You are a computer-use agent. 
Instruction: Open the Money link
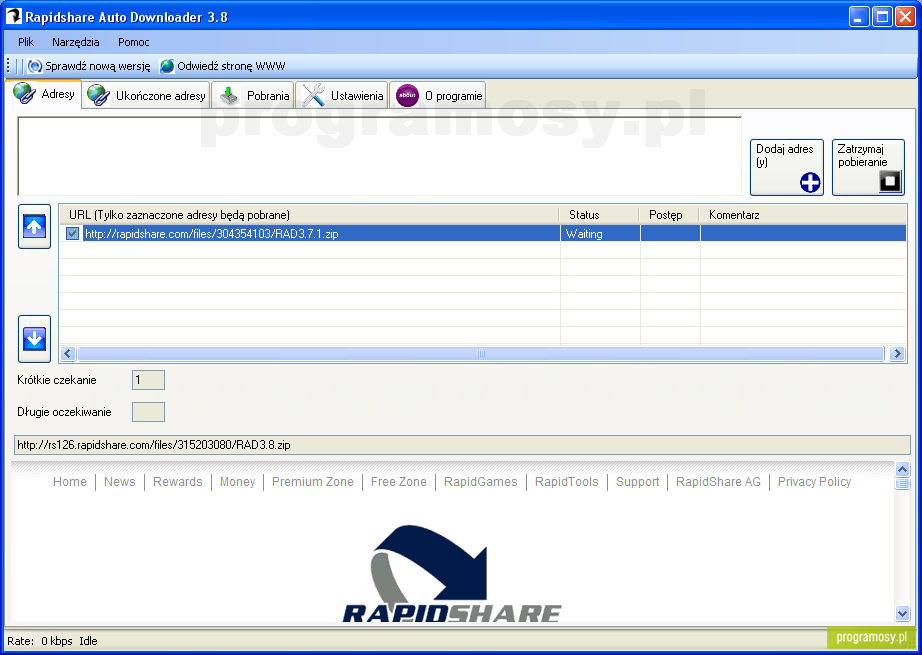[x=237, y=482]
